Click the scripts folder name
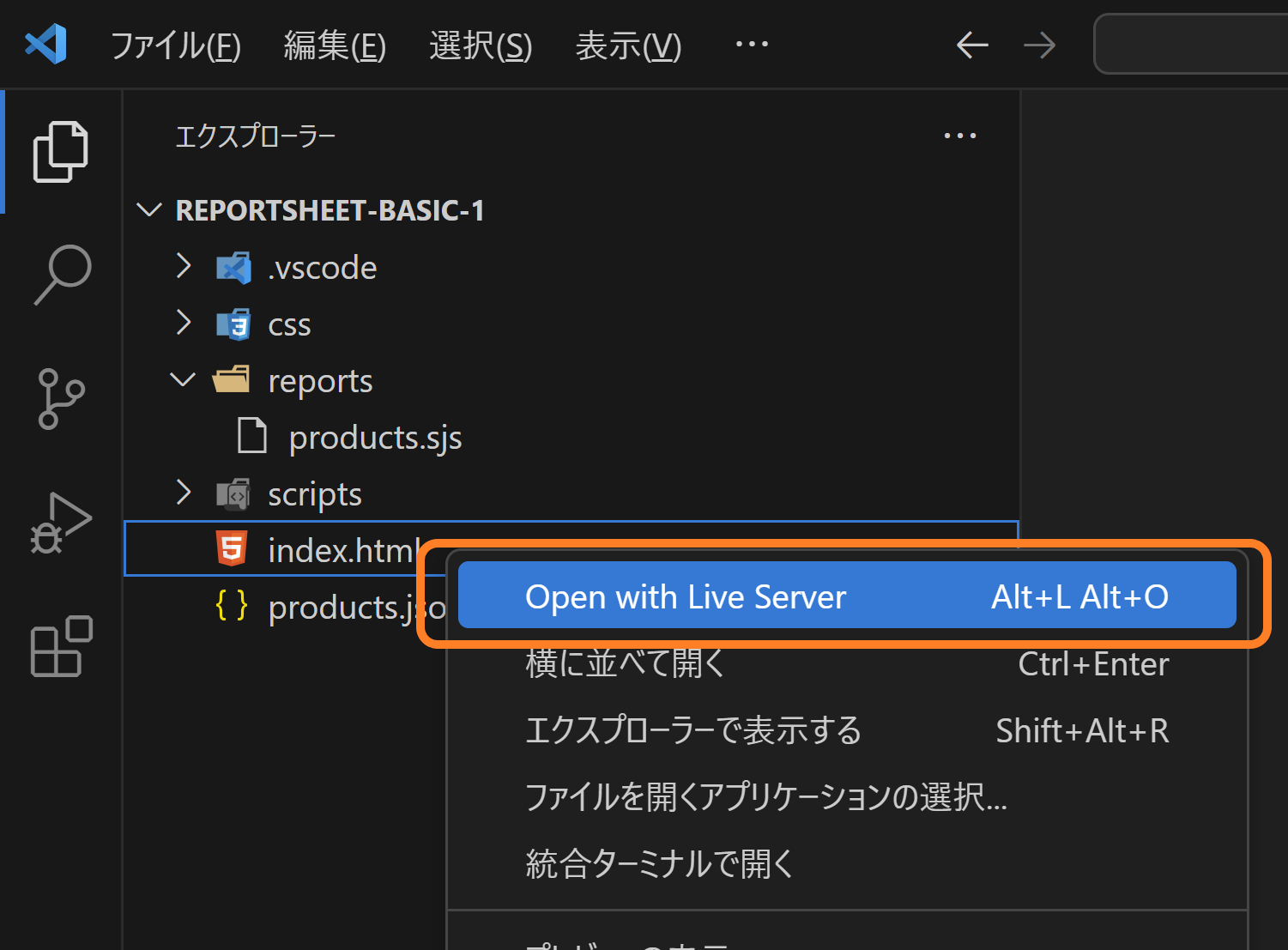 [315, 494]
